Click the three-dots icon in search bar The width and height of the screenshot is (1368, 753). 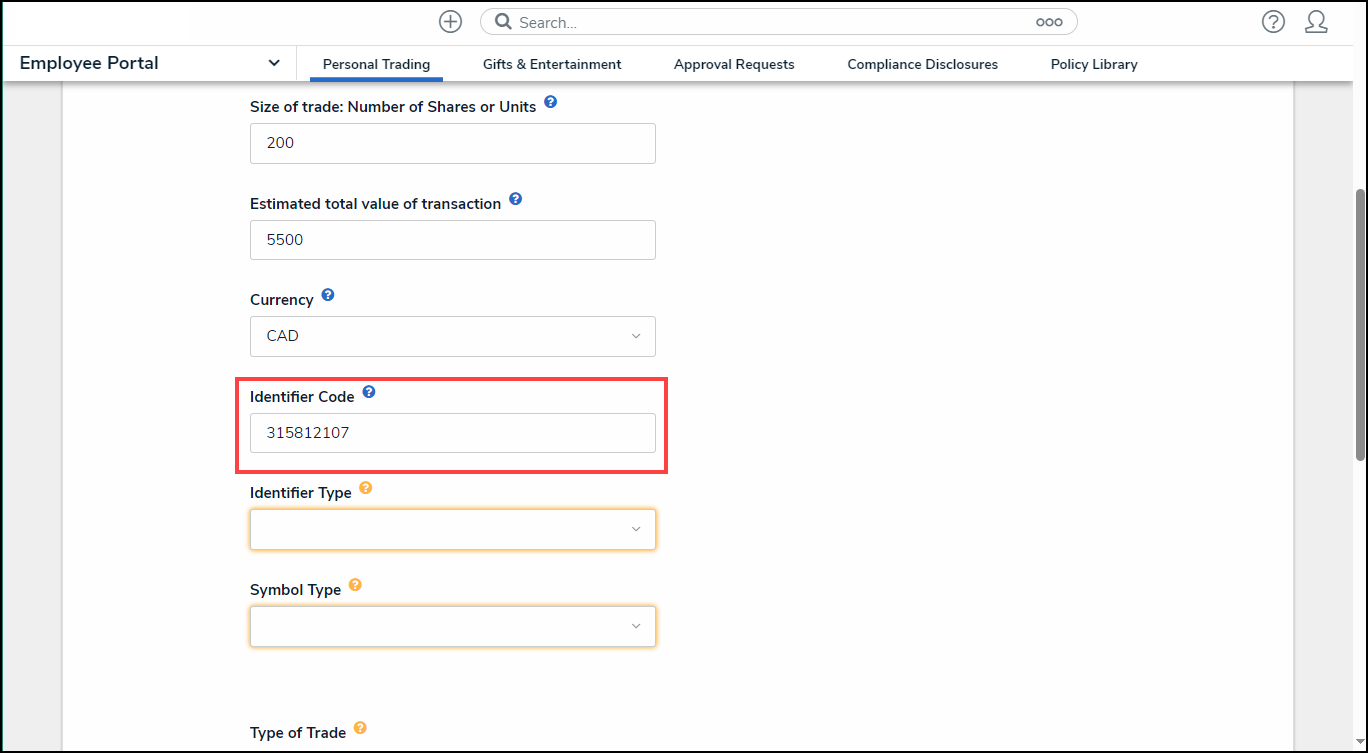(1048, 22)
